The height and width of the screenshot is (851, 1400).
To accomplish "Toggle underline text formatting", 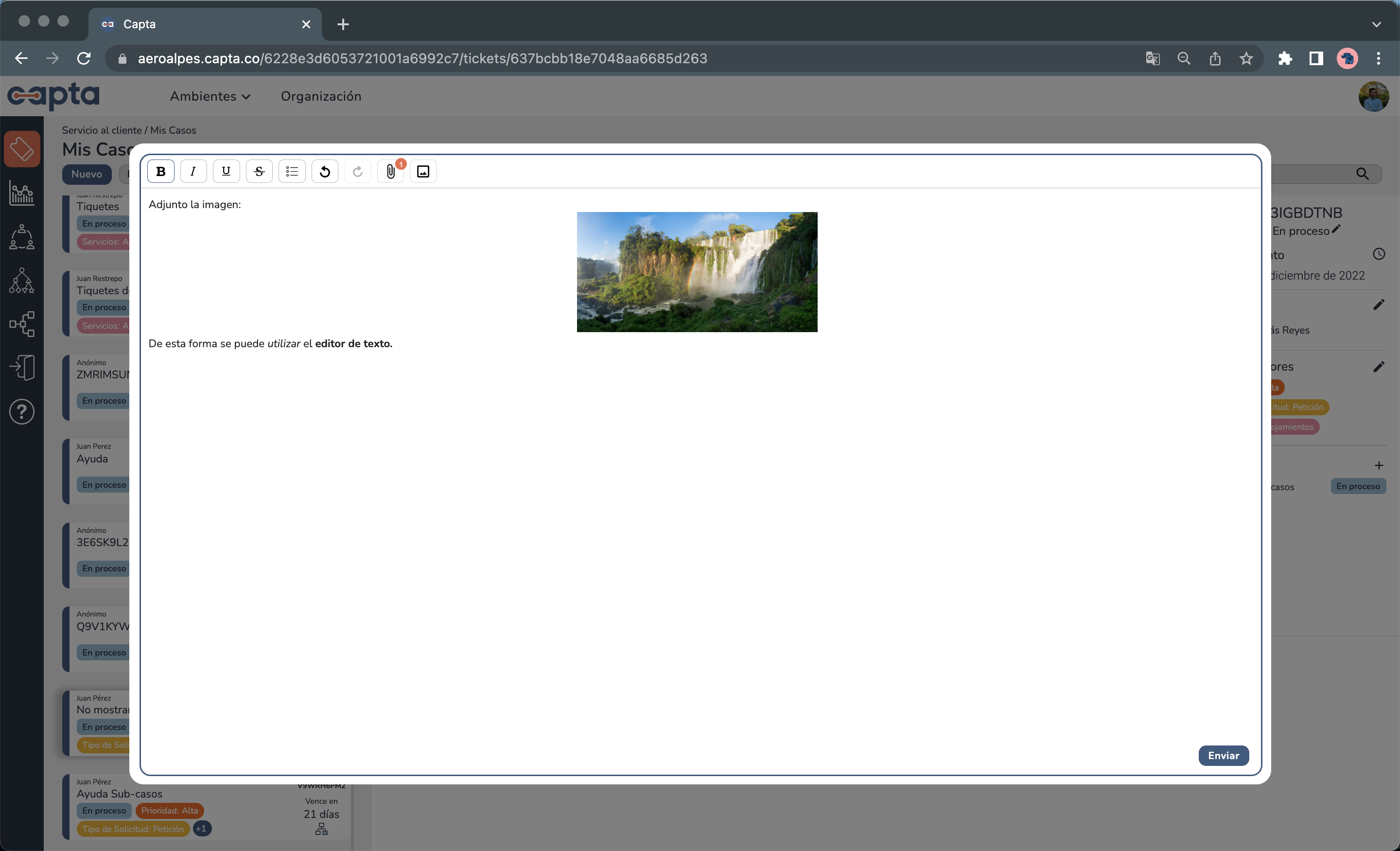I will 226,171.
